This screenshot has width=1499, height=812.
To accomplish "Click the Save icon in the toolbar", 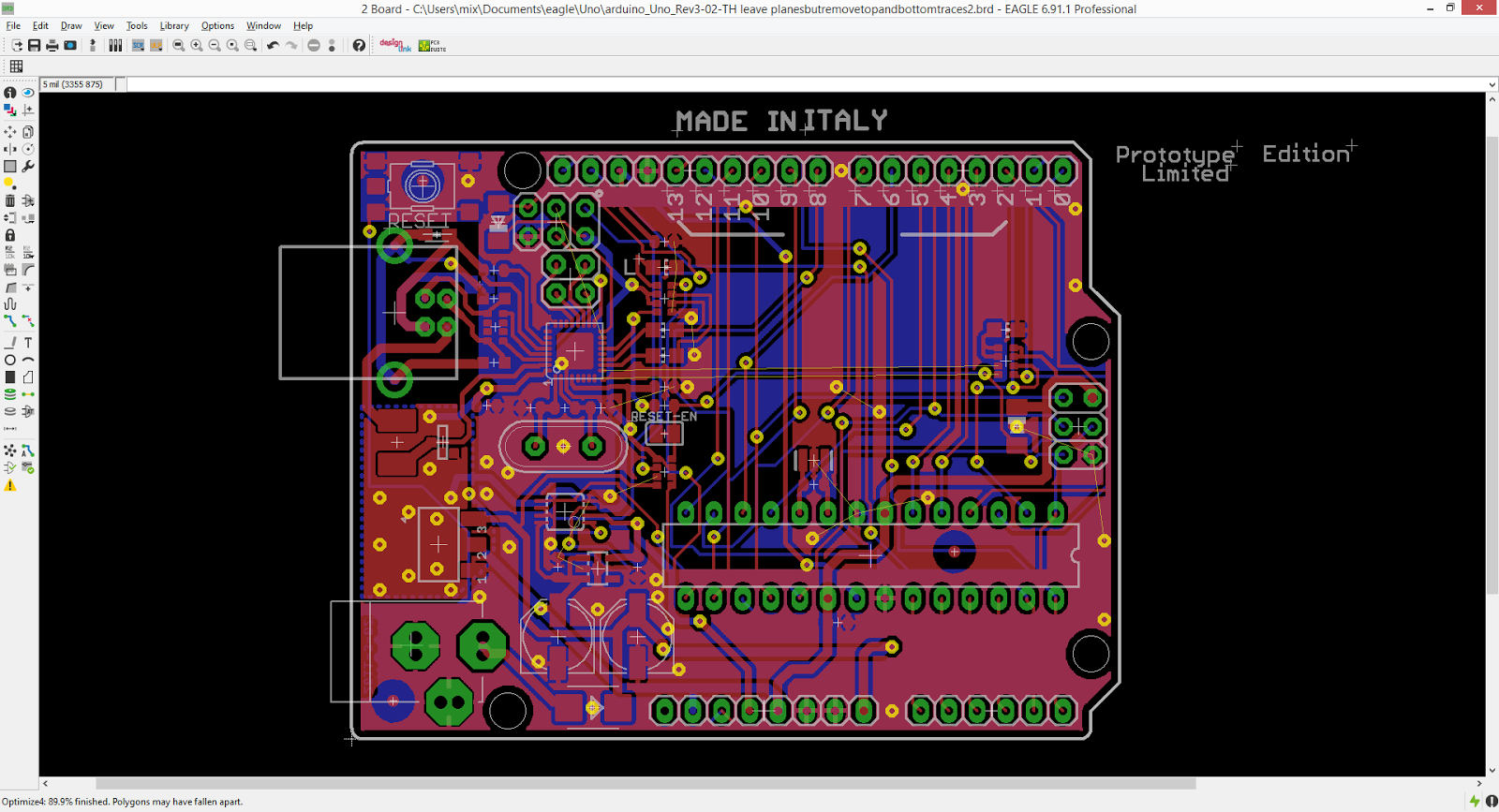I will tap(35, 45).
